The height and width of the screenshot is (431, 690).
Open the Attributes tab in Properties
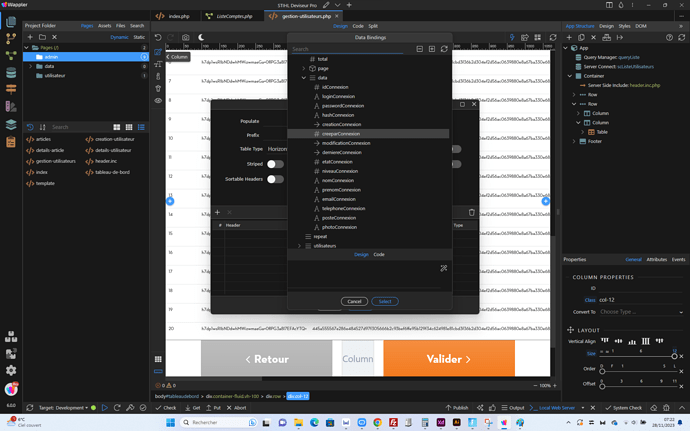[x=657, y=260]
